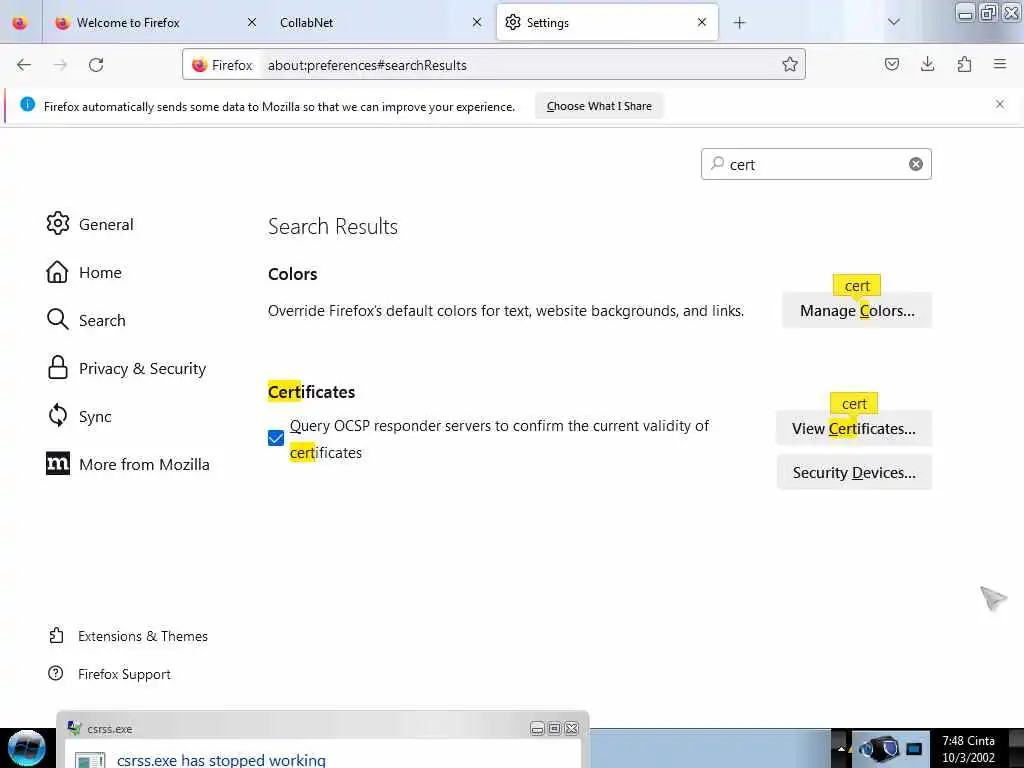Screen dimensions: 1024x768
Task: Bookmark this page with the star
Action: [790, 65]
